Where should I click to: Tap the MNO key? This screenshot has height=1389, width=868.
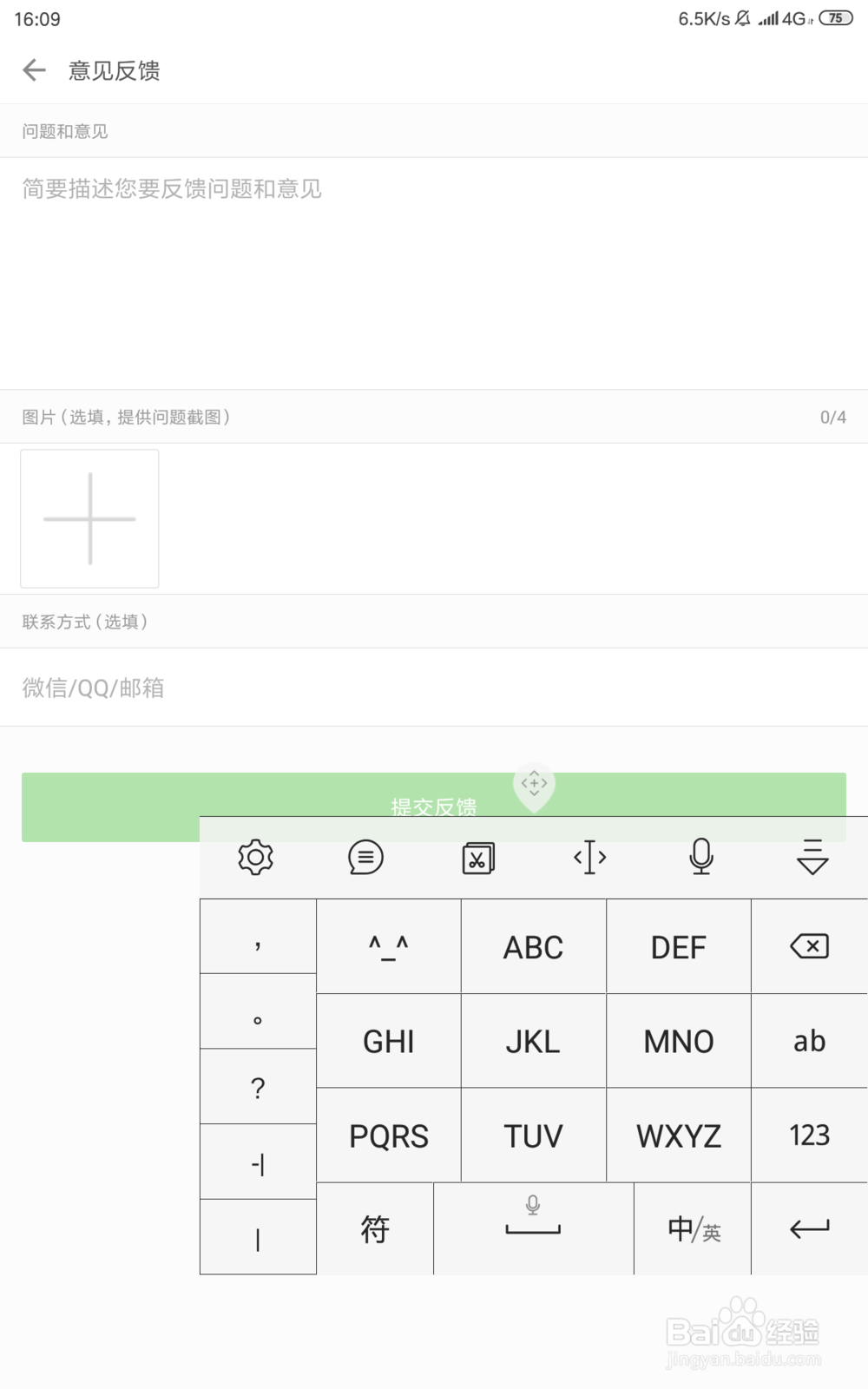coord(679,1041)
